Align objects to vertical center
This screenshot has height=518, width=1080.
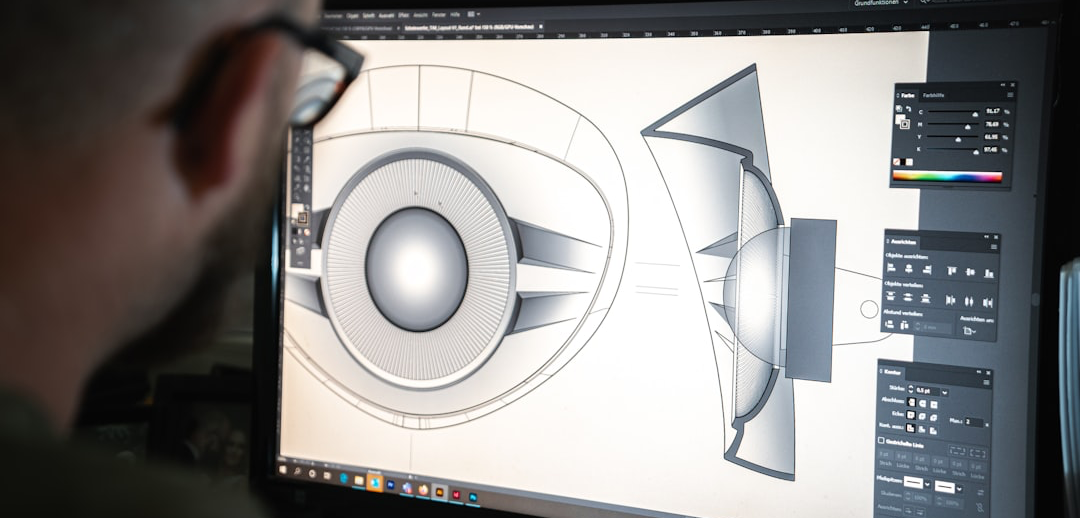[x=970, y=272]
